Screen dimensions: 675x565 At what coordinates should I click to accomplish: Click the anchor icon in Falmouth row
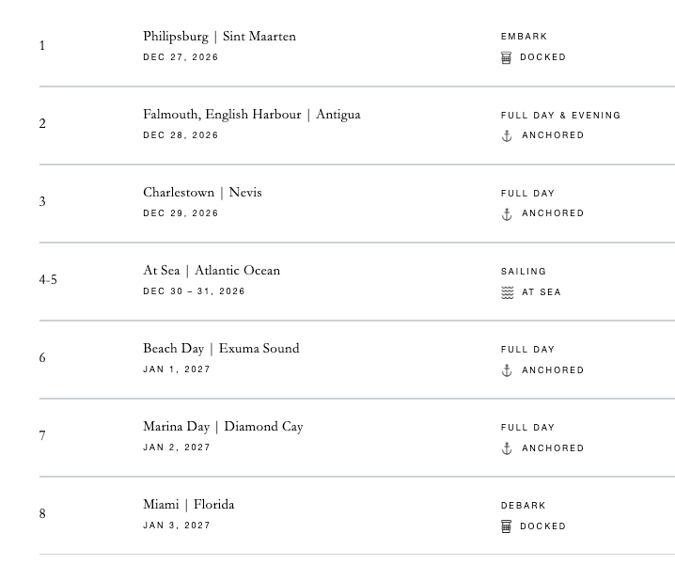(507, 136)
